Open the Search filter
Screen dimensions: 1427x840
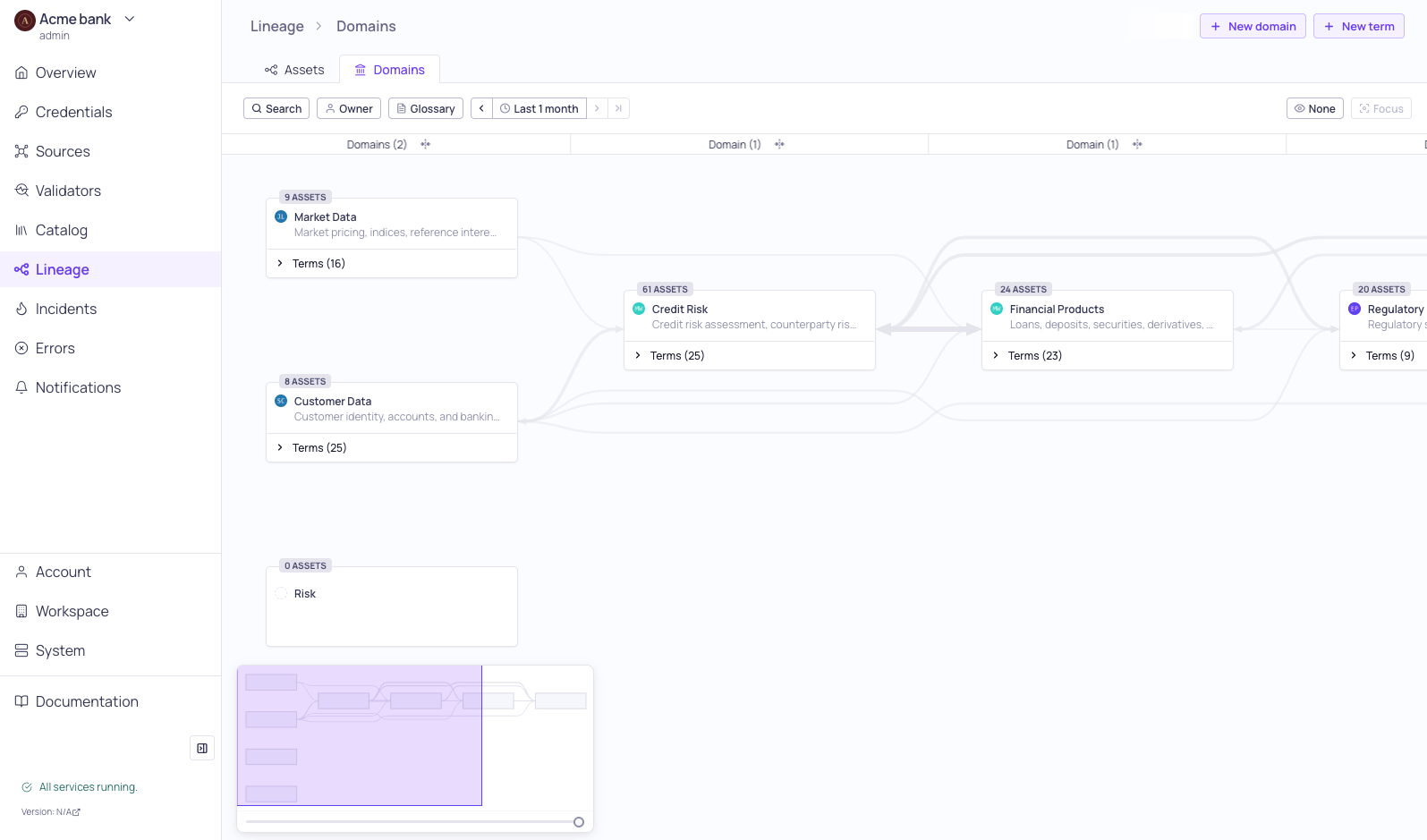(x=276, y=108)
